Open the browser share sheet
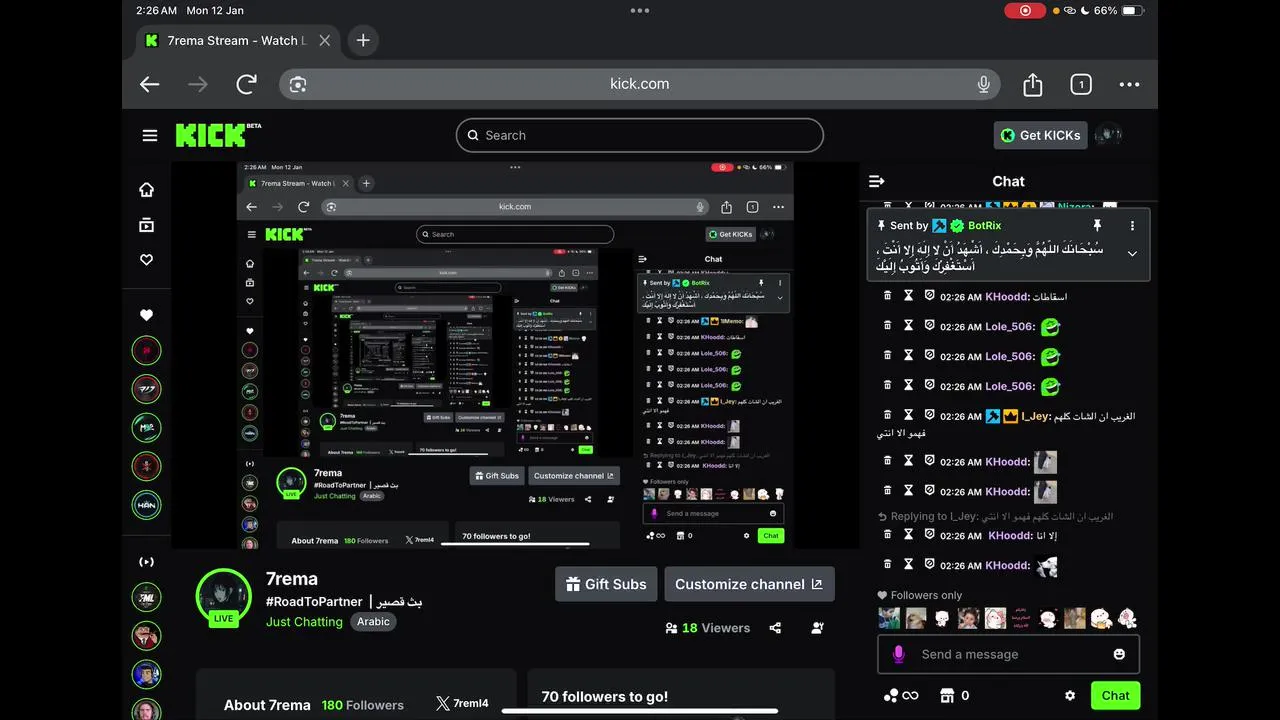1280x720 pixels. 1033,85
